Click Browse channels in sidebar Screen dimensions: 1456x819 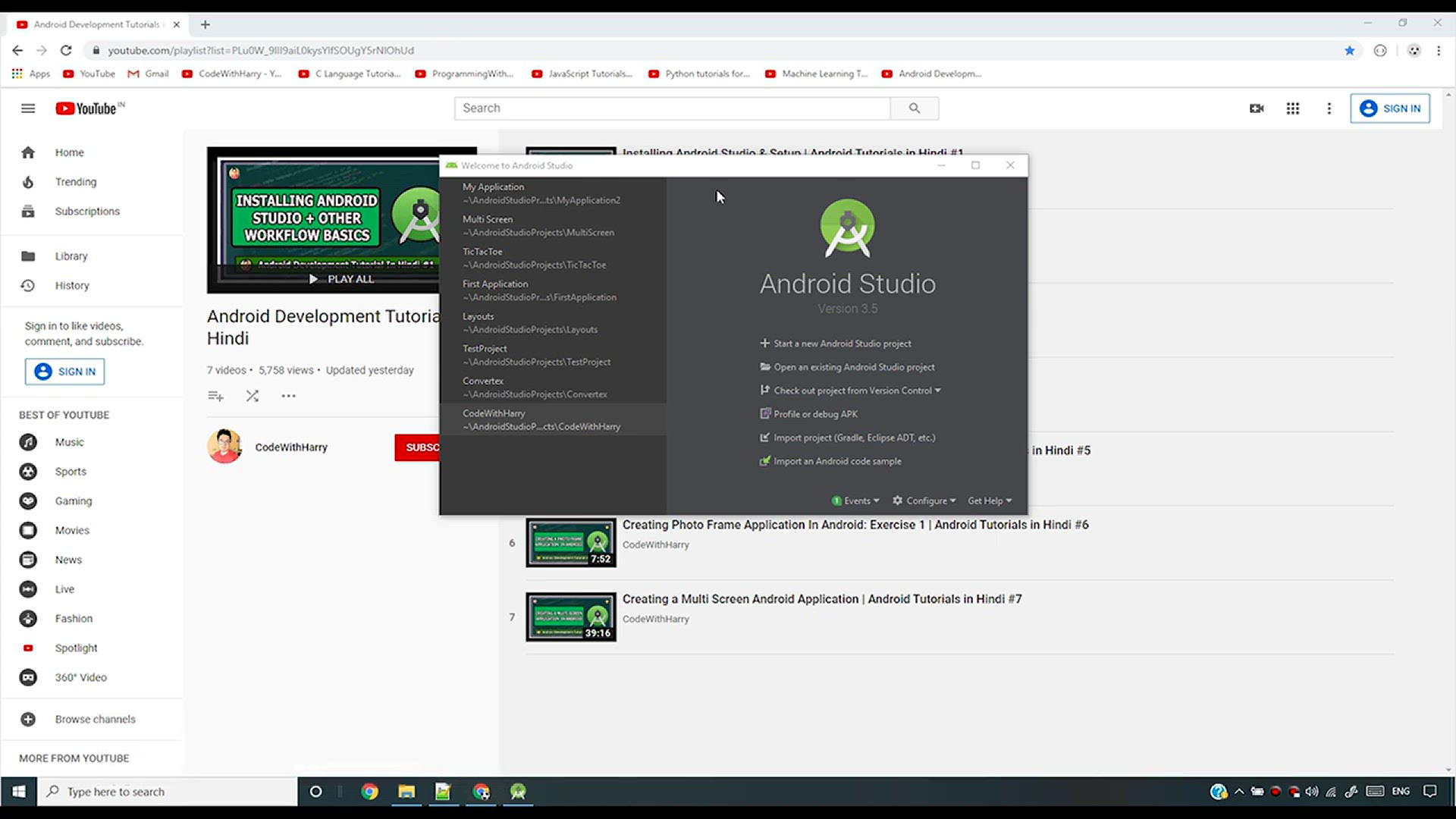[91, 720]
